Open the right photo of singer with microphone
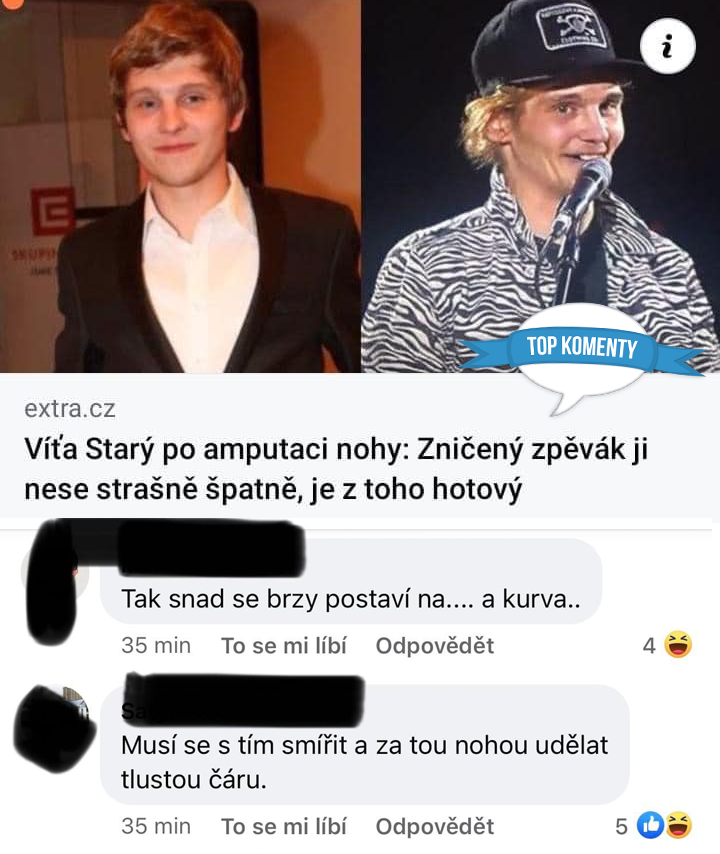The height and width of the screenshot is (854, 720). tap(540, 186)
